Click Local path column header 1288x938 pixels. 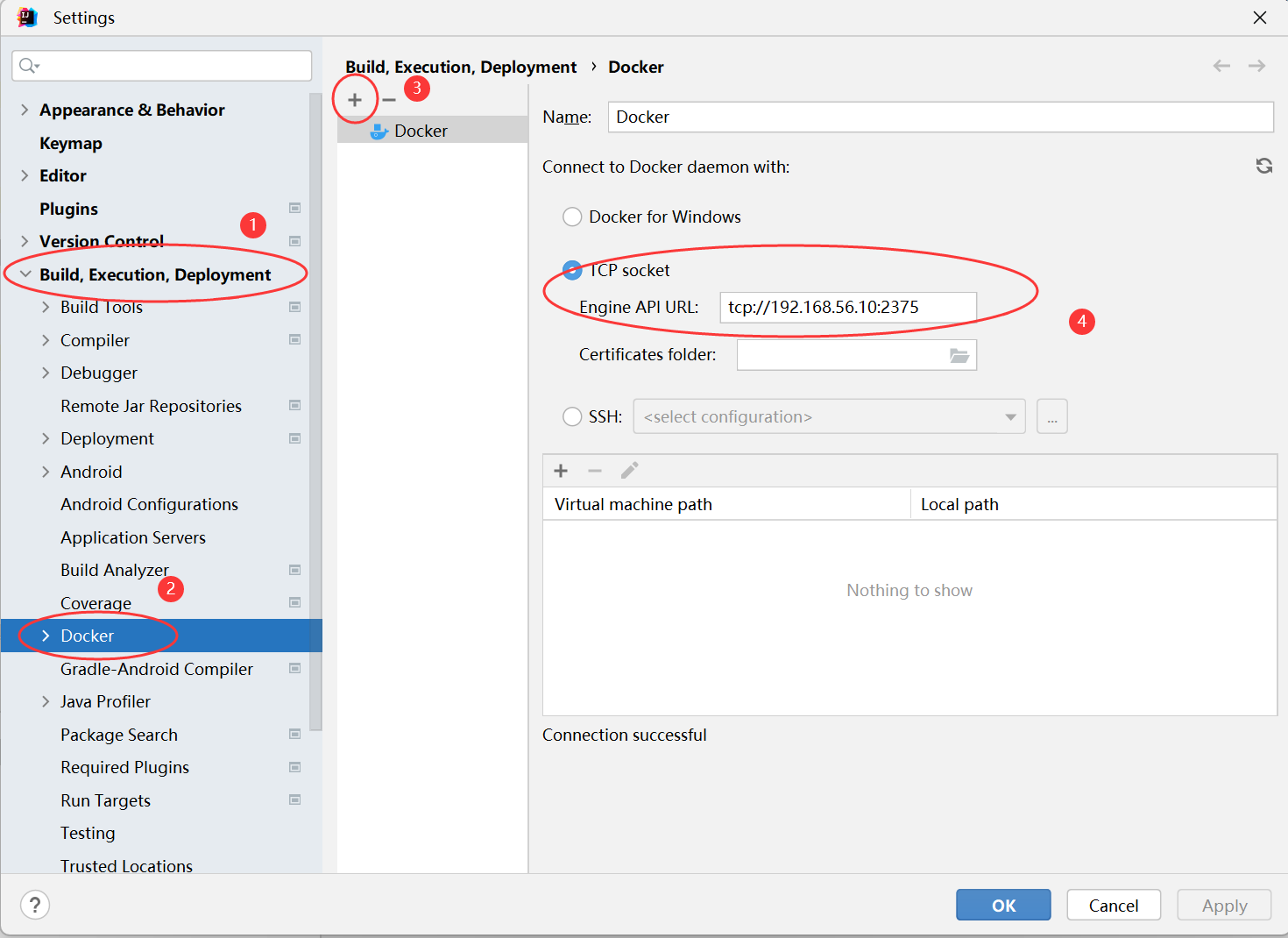click(x=1093, y=504)
